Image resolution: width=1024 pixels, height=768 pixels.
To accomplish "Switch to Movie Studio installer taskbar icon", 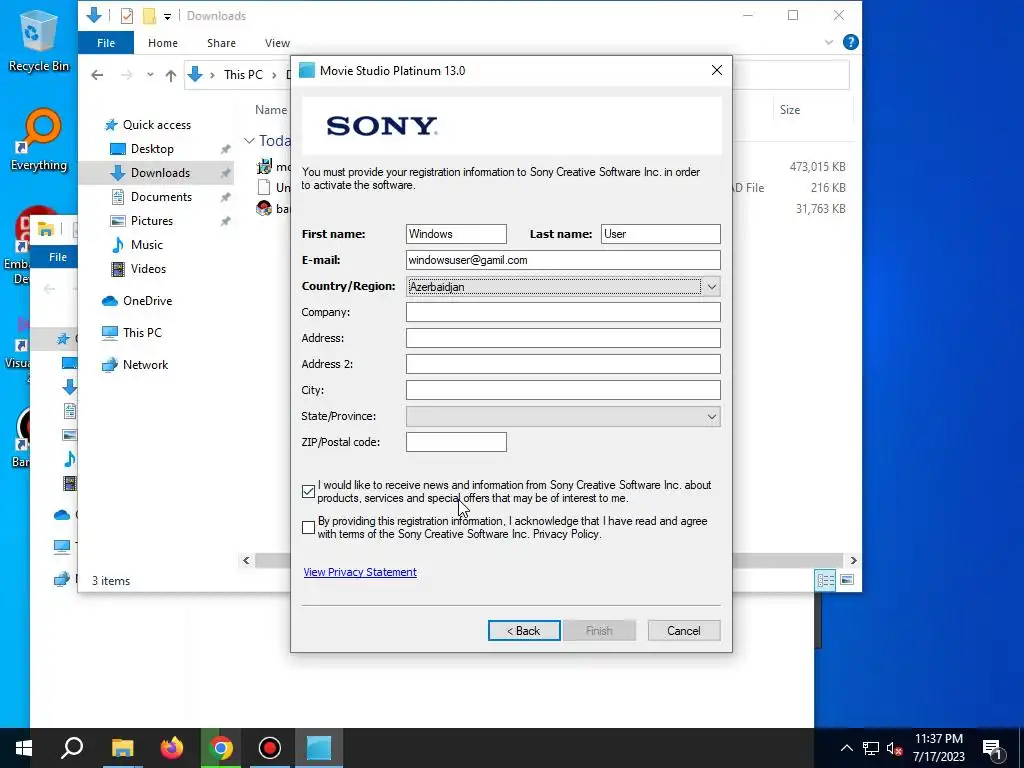I will [x=319, y=748].
